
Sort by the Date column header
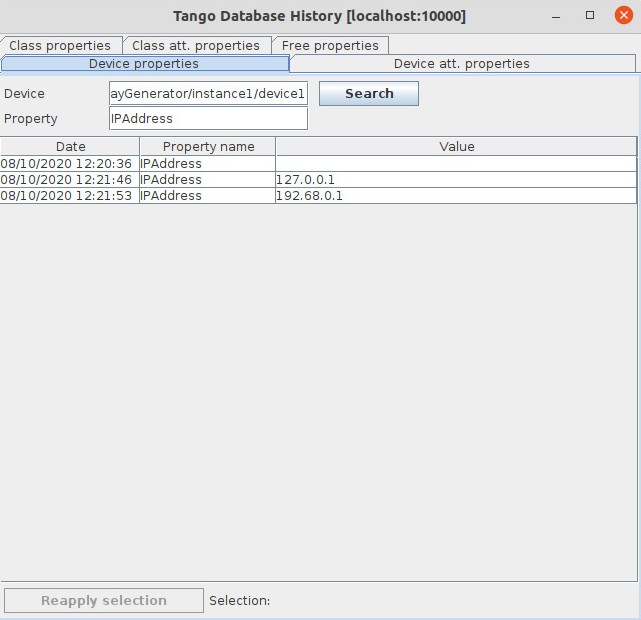pyautogui.click(x=70, y=146)
